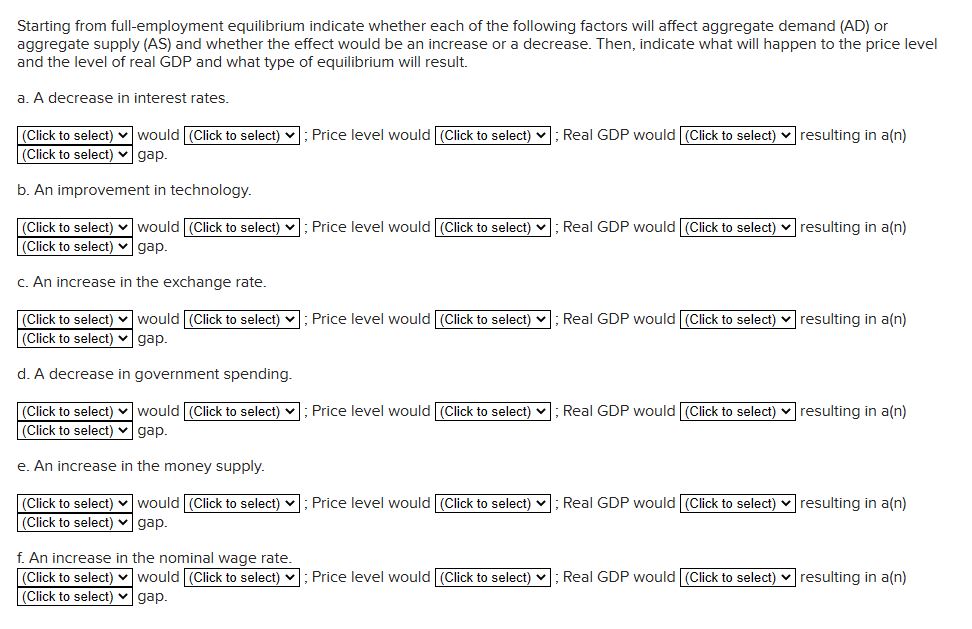Screen dimensions: 972x629
Task: Select Real GDP effect for money supply question
Action: (735, 503)
